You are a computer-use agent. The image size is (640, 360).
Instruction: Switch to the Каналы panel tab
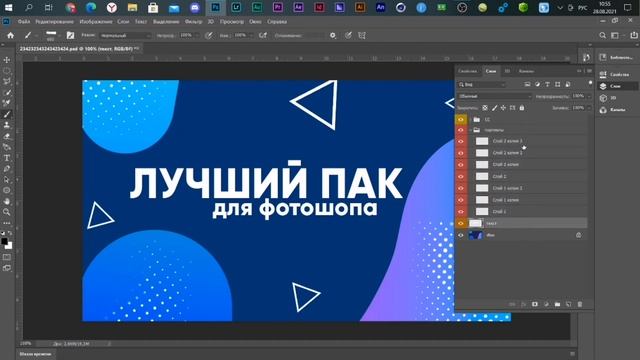pos(526,71)
